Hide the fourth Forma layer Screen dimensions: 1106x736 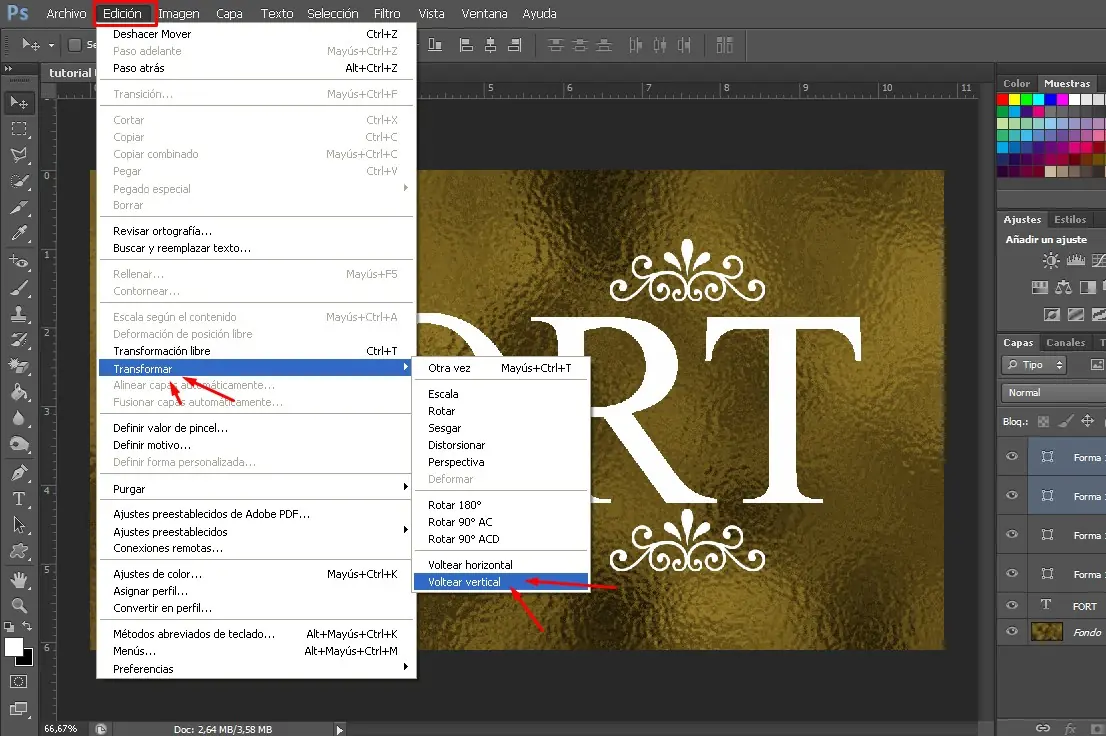[x=1011, y=573]
